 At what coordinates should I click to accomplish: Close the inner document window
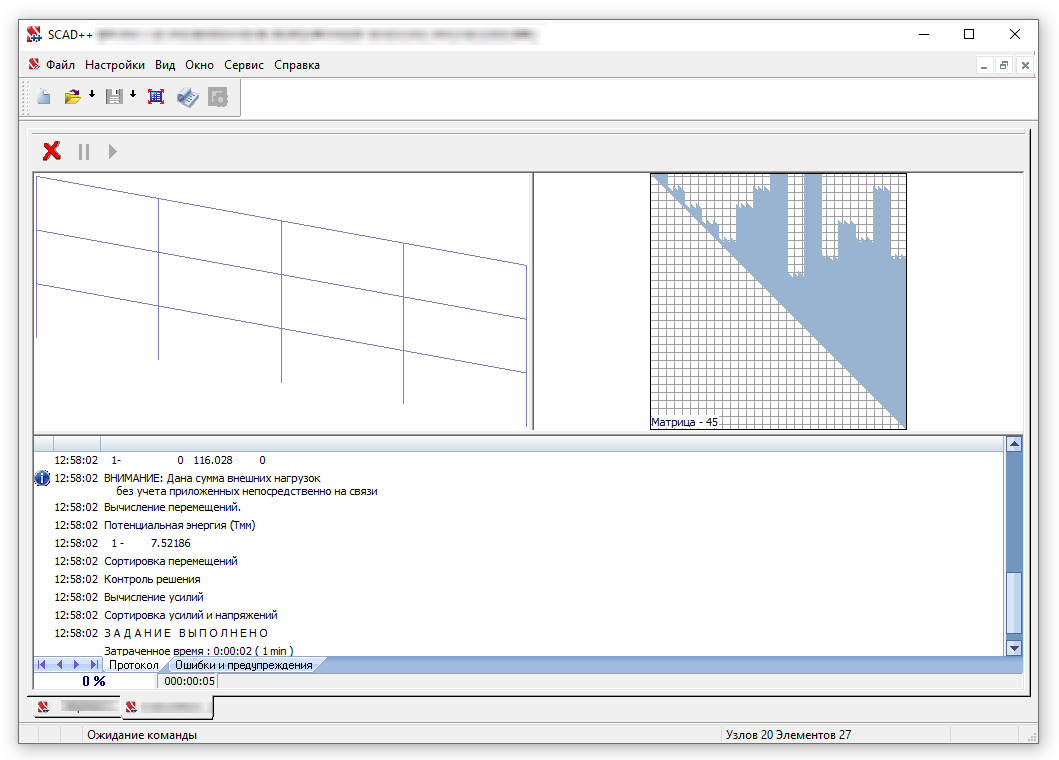[1025, 66]
